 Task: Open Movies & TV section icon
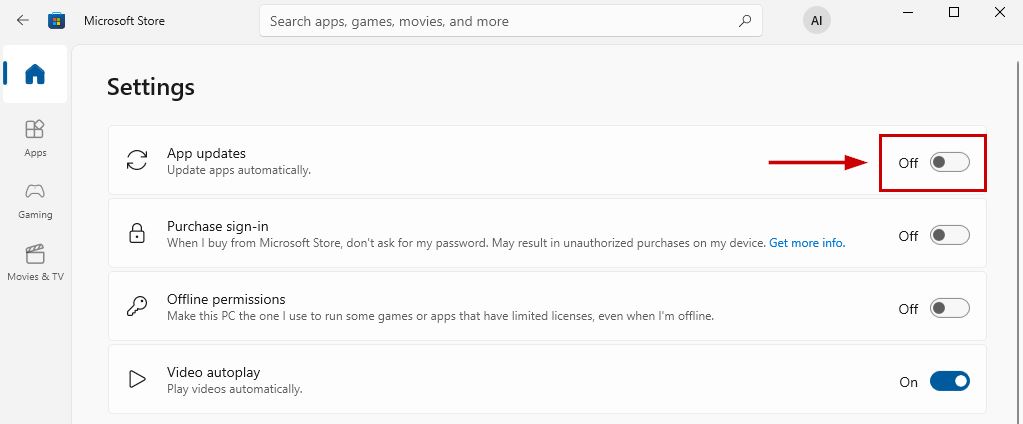click(x=35, y=254)
